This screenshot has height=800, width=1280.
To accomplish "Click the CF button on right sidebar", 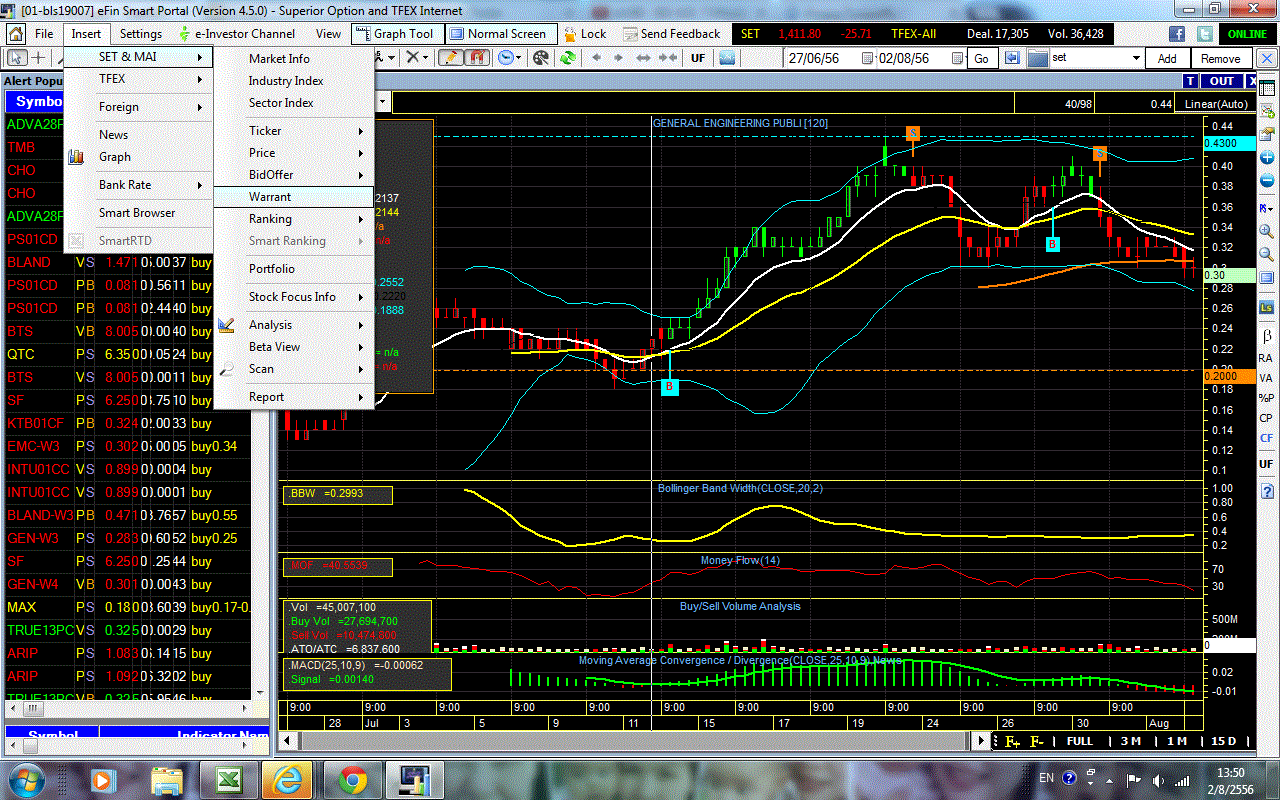I will pyautogui.click(x=1266, y=438).
